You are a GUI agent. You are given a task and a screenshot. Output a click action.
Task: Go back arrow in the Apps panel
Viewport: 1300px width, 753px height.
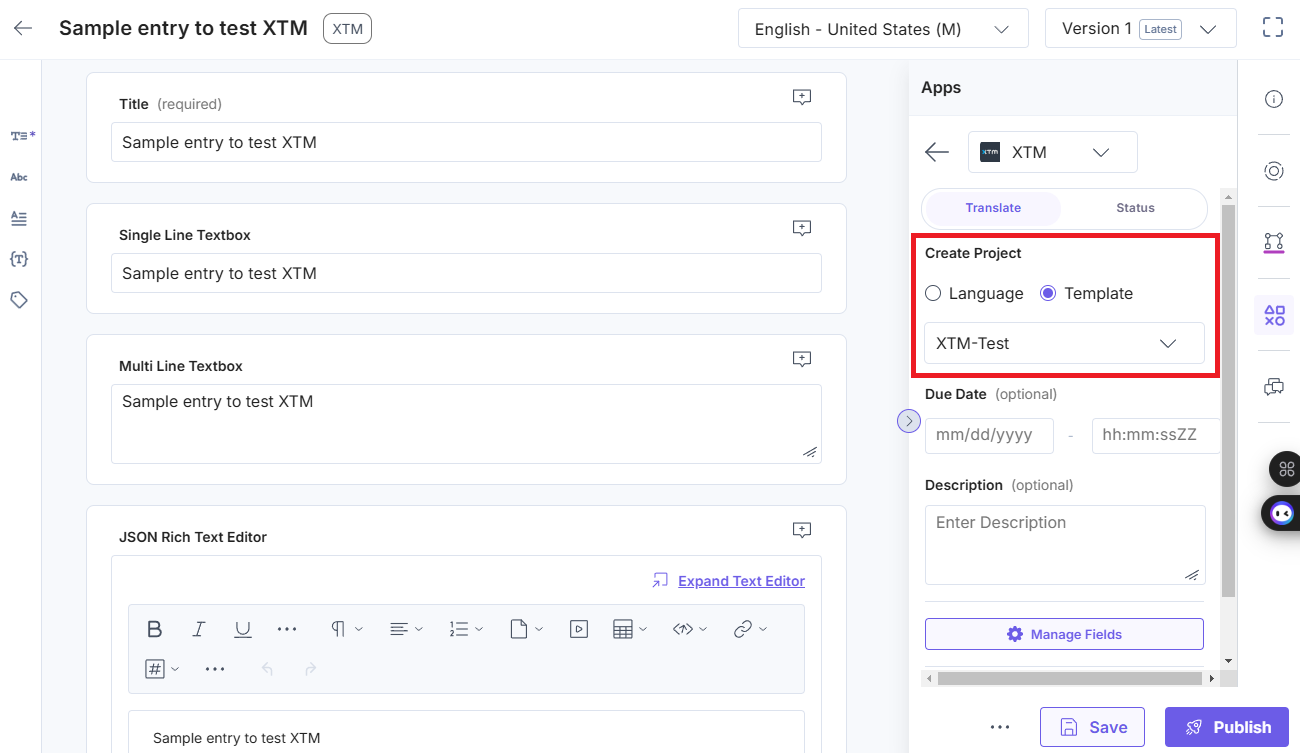[937, 152]
